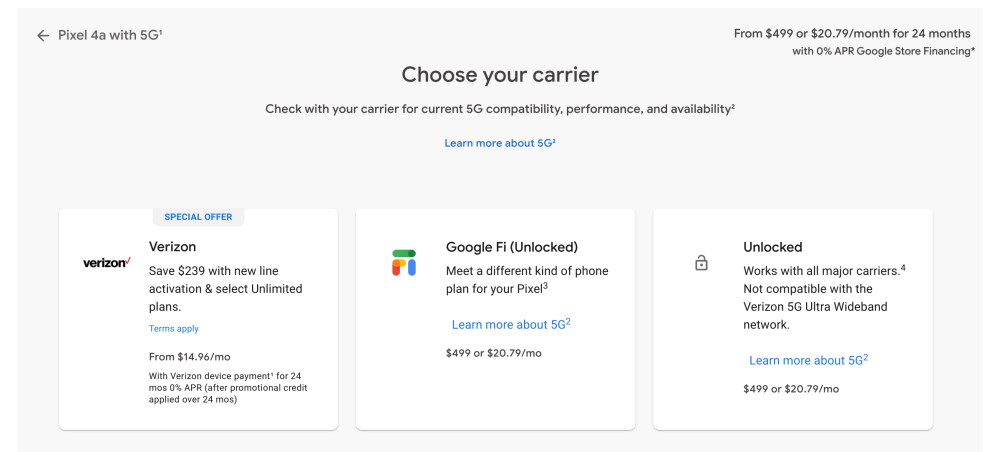
Task: Click the Google Fi $499 price line
Action: pos(494,353)
